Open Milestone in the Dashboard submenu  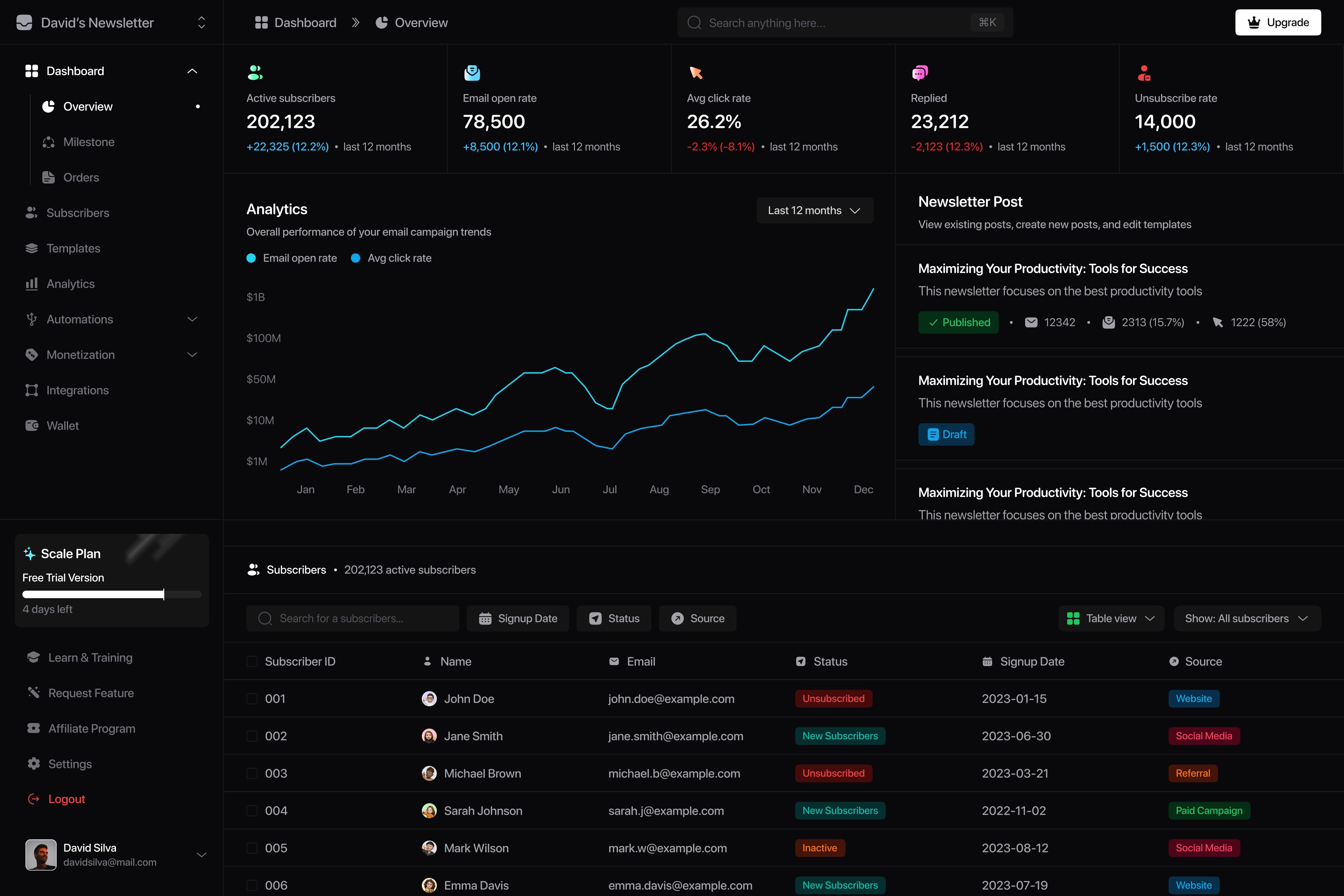pos(89,142)
